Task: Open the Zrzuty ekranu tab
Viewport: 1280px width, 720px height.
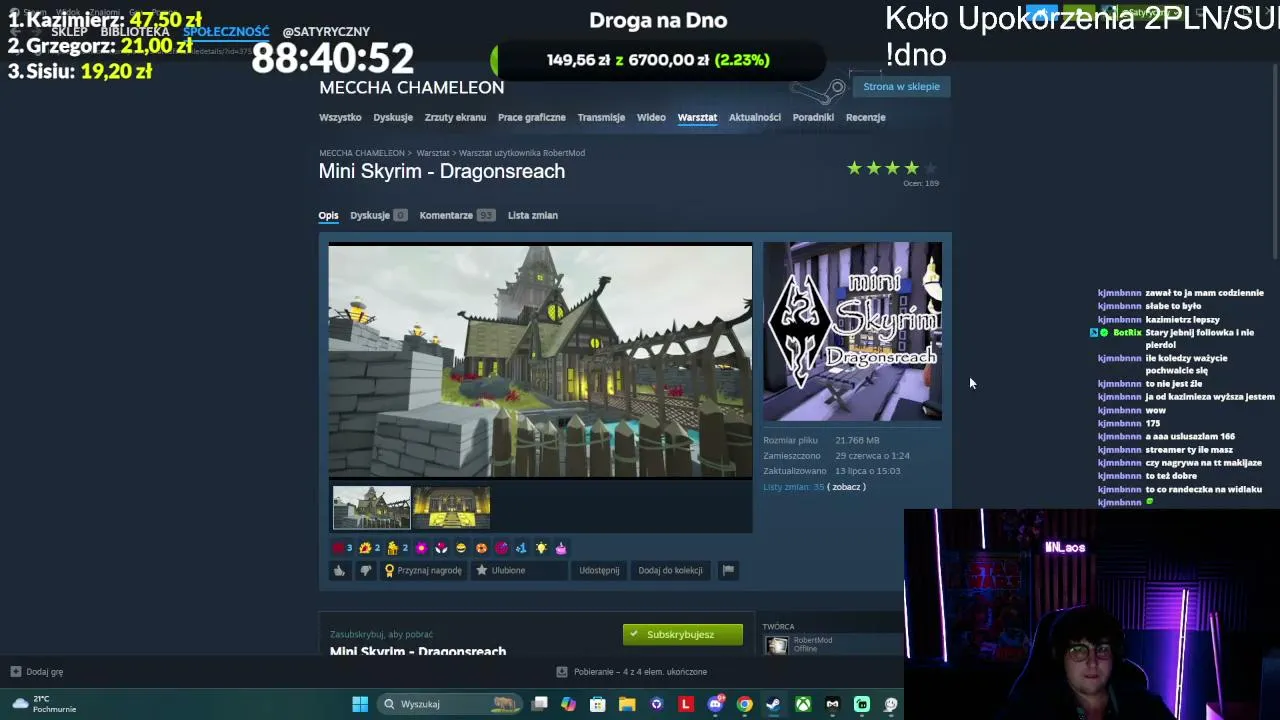Action: point(455,117)
